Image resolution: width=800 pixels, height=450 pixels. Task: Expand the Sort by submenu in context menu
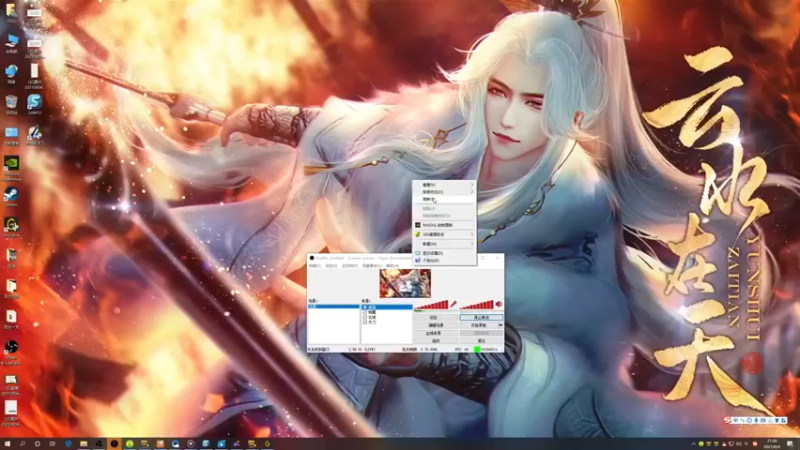(444, 192)
